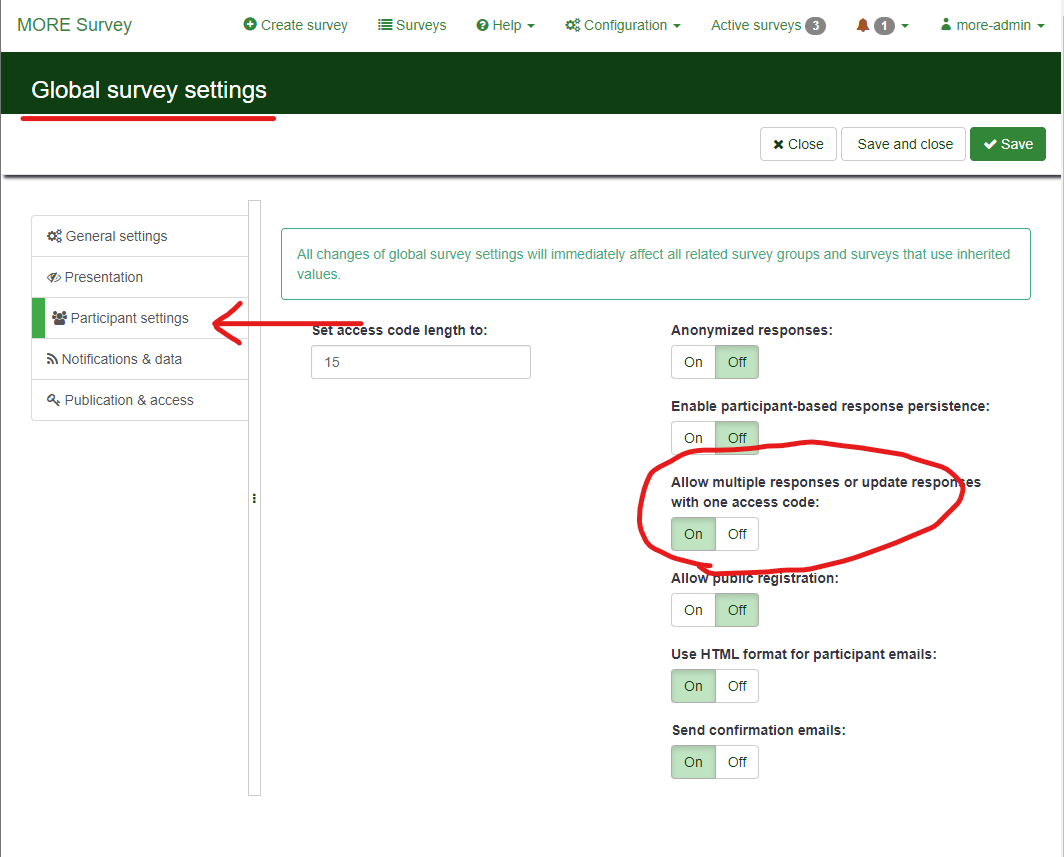Turn On public registration
Image resolution: width=1064 pixels, height=857 pixels.
[693, 610]
